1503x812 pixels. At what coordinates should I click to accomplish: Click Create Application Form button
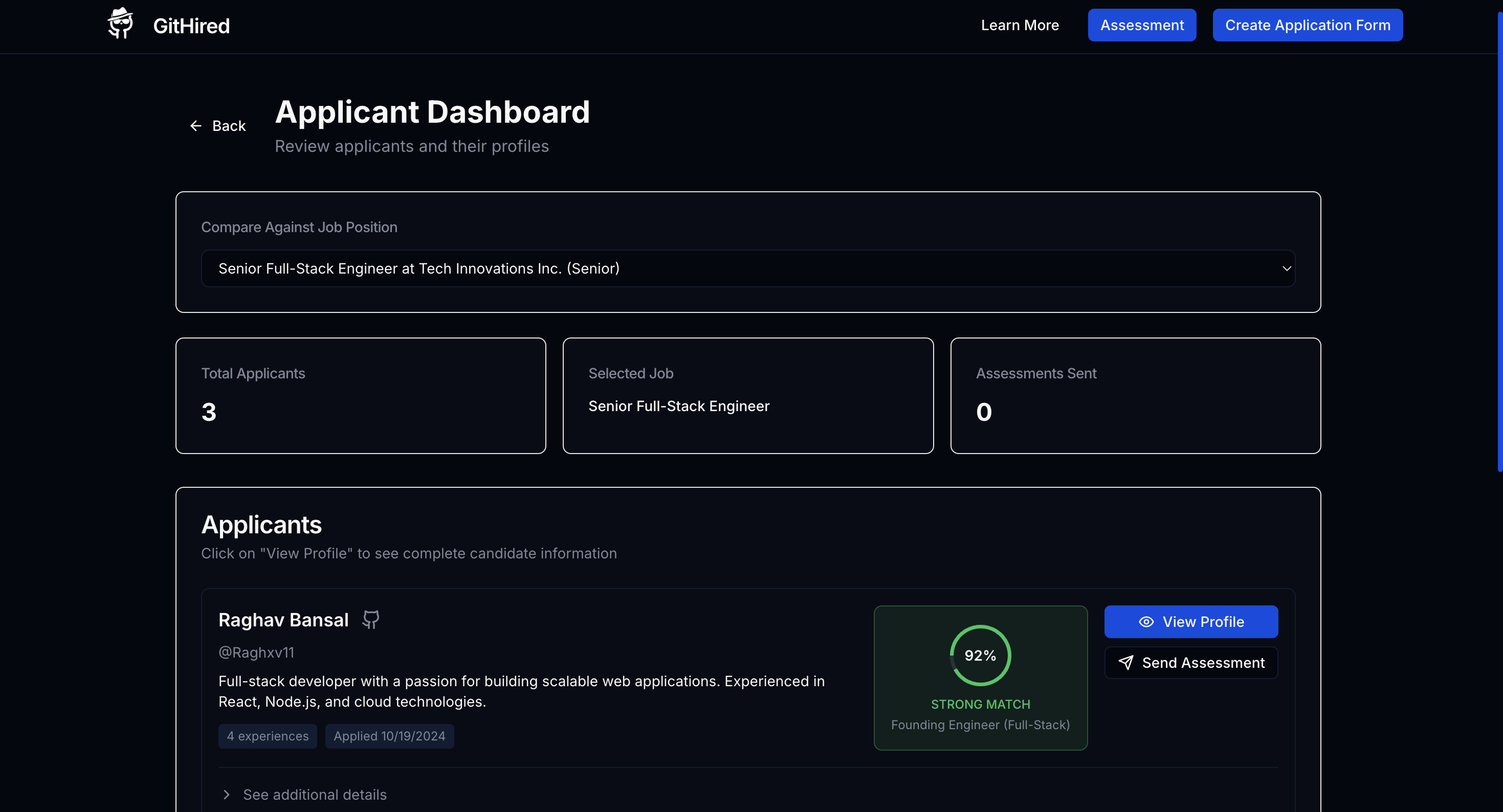click(x=1307, y=25)
